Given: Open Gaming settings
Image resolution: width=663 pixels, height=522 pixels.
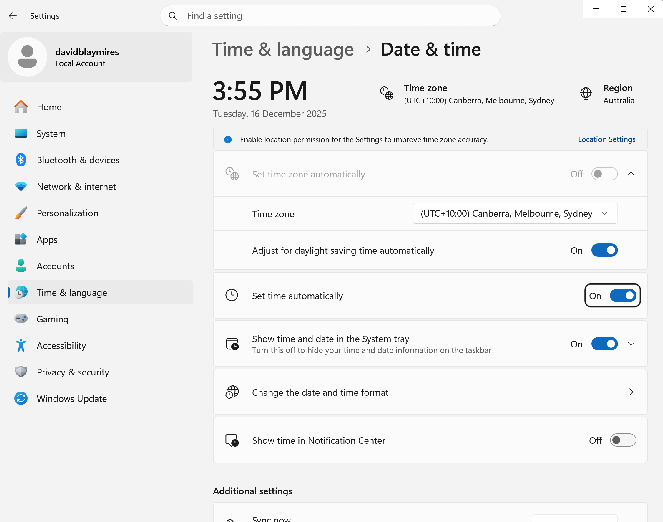Looking at the screenshot, I should (x=100, y=319).
